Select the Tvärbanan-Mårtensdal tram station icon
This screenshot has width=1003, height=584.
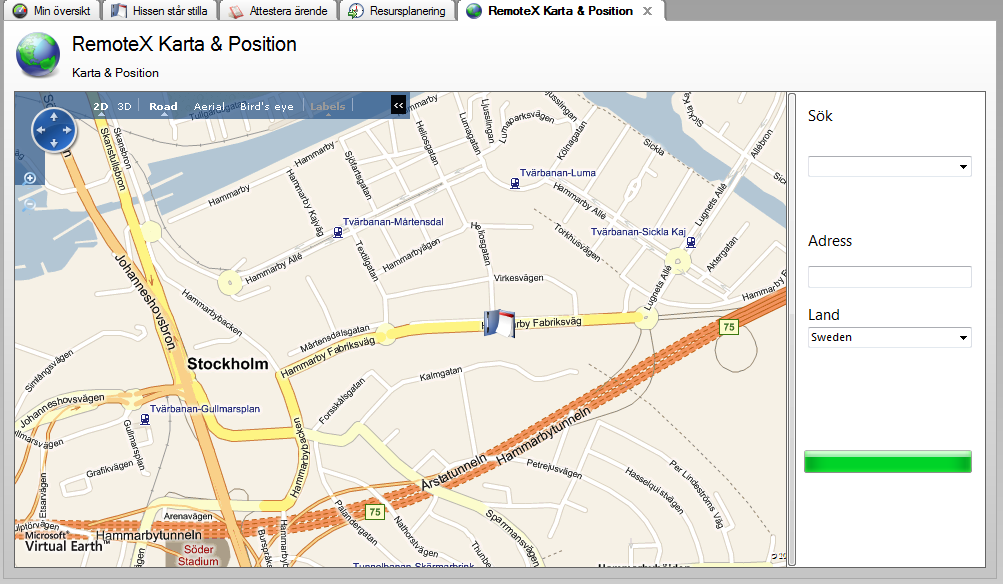(x=338, y=233)
